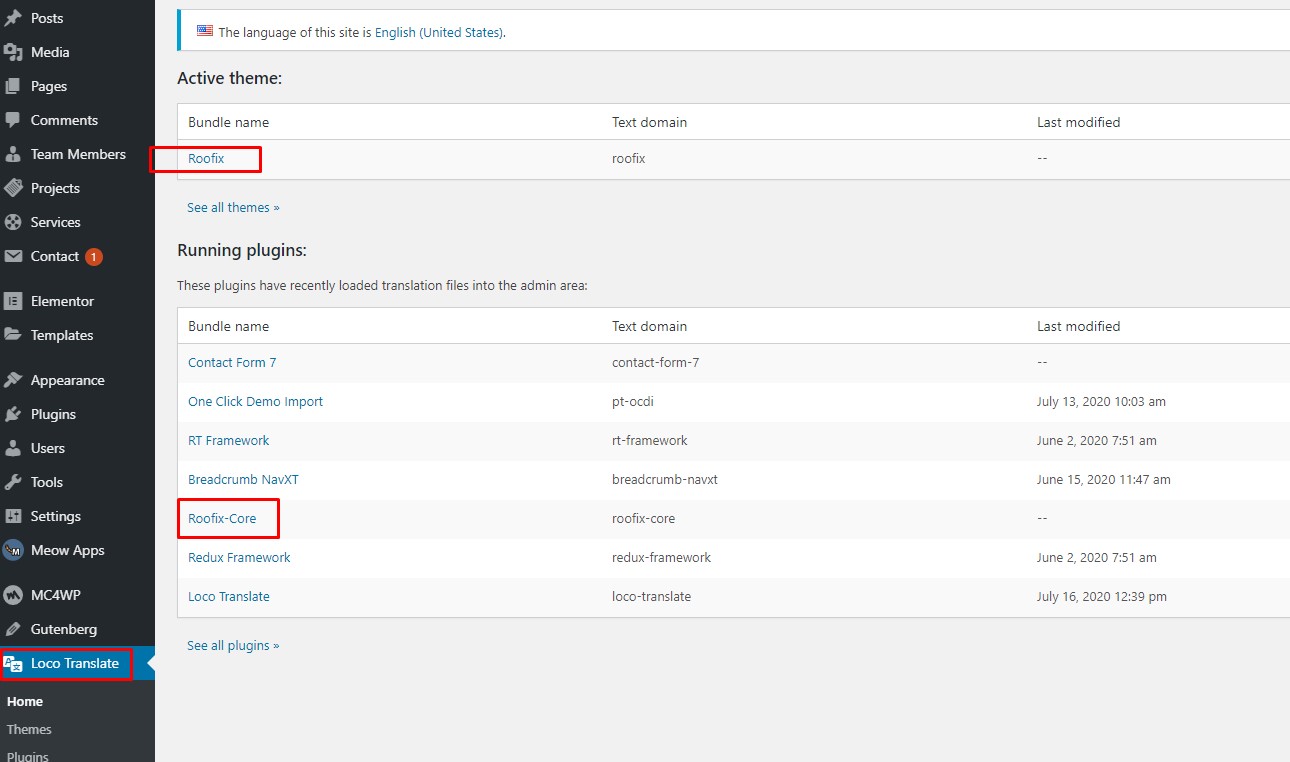Viewport: 1290px width, 762px height.
Task: Click the Users icon in sidebar
Action: [x=13, y=448]
